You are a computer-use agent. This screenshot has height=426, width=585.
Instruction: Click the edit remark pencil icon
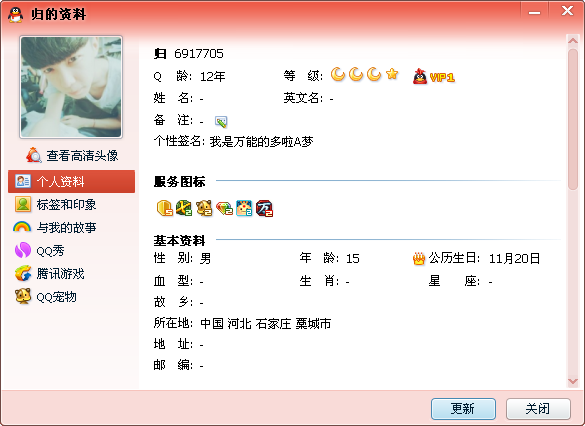tap(221, 122)
